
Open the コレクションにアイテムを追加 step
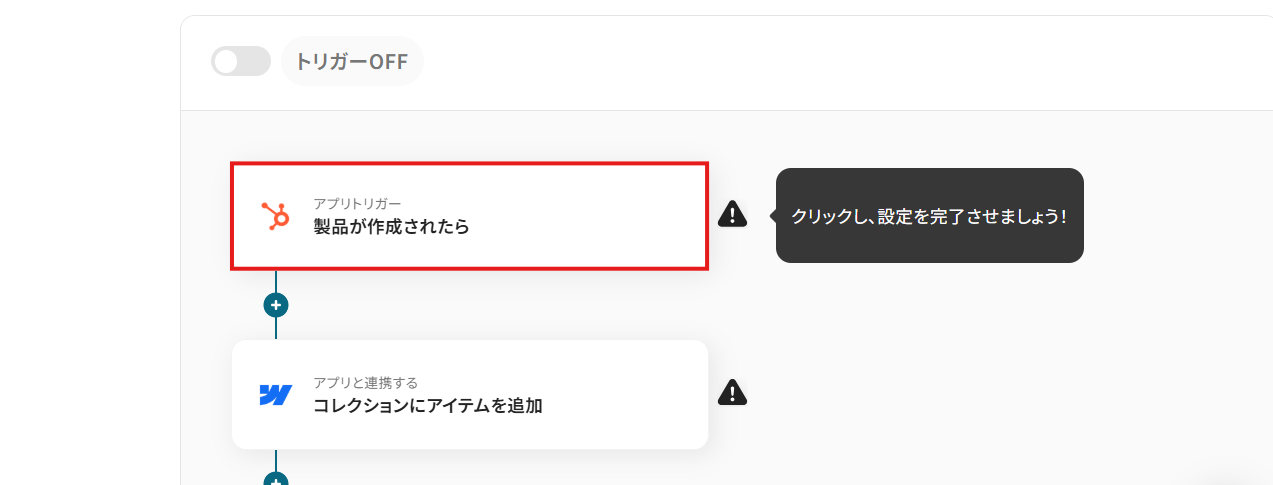(469, 394)
